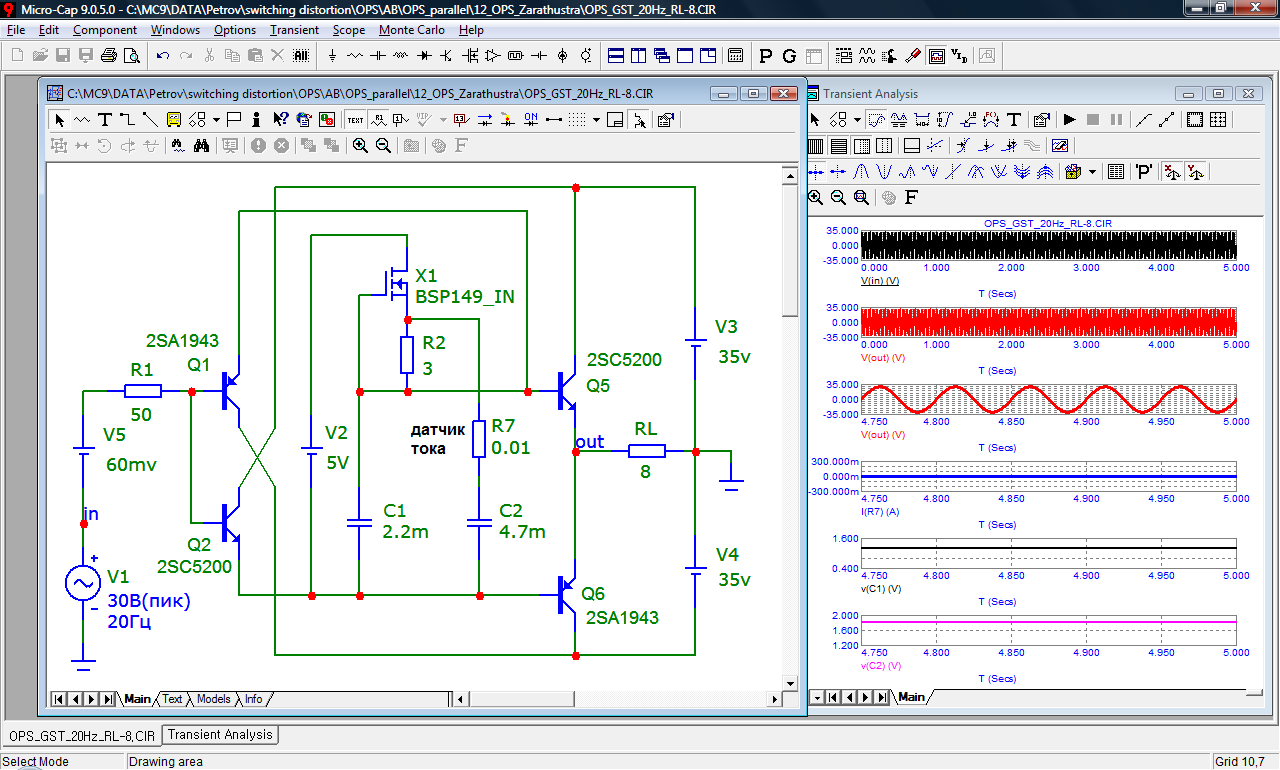Toggle attribute text R1 display

(379, 120)
